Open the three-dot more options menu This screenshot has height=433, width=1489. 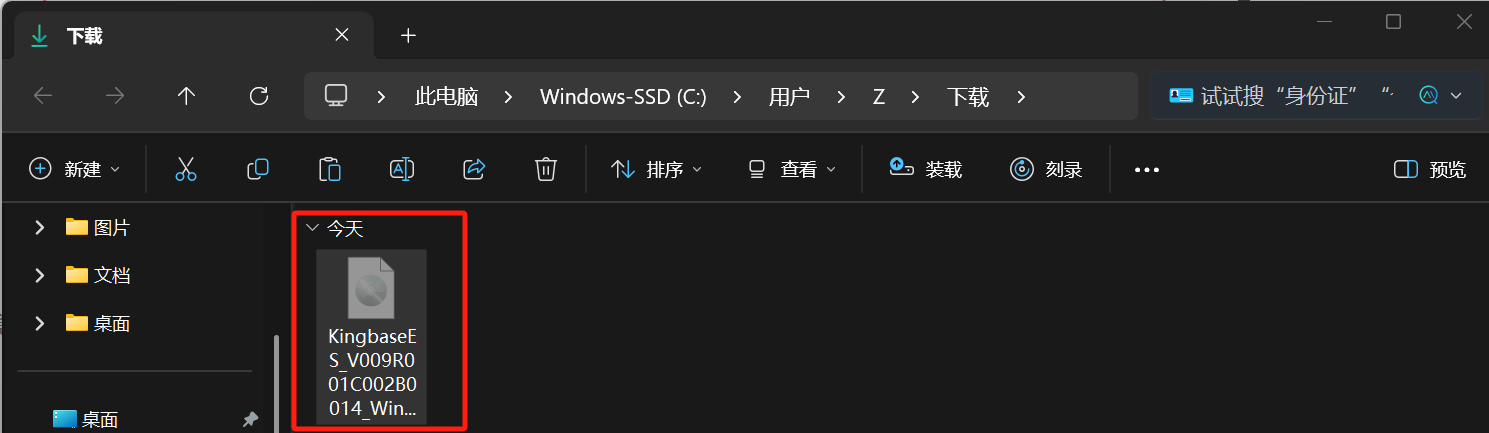click(x=1146, y=170)
